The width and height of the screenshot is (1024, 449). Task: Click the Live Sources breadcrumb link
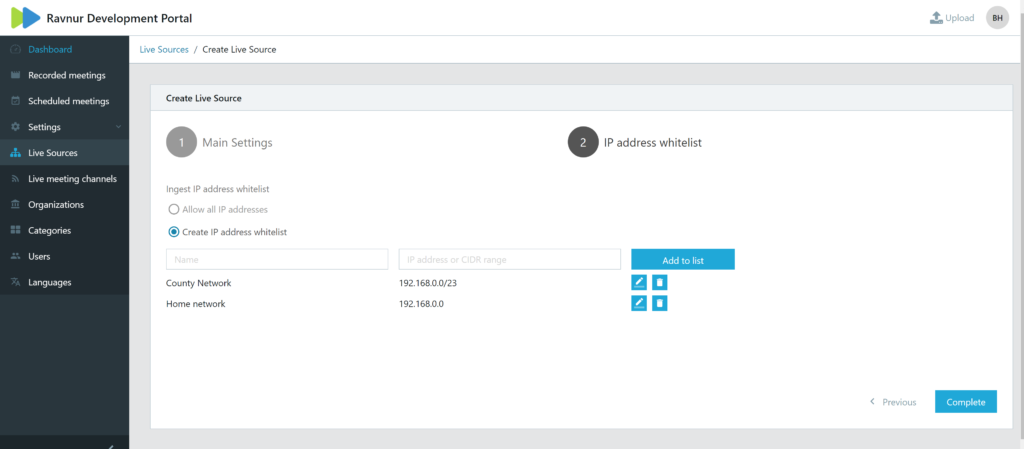pos(163,49)
